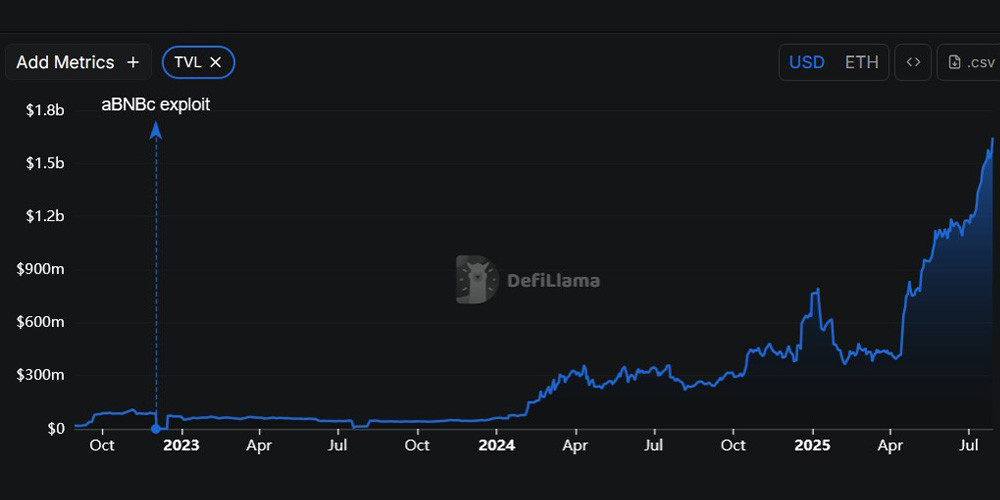Click the TVL line peak at far right

click(992, 139)
